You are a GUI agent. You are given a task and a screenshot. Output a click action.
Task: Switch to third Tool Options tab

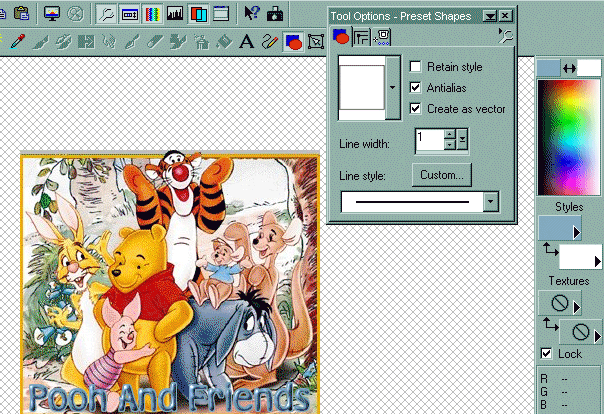[382, 37]
